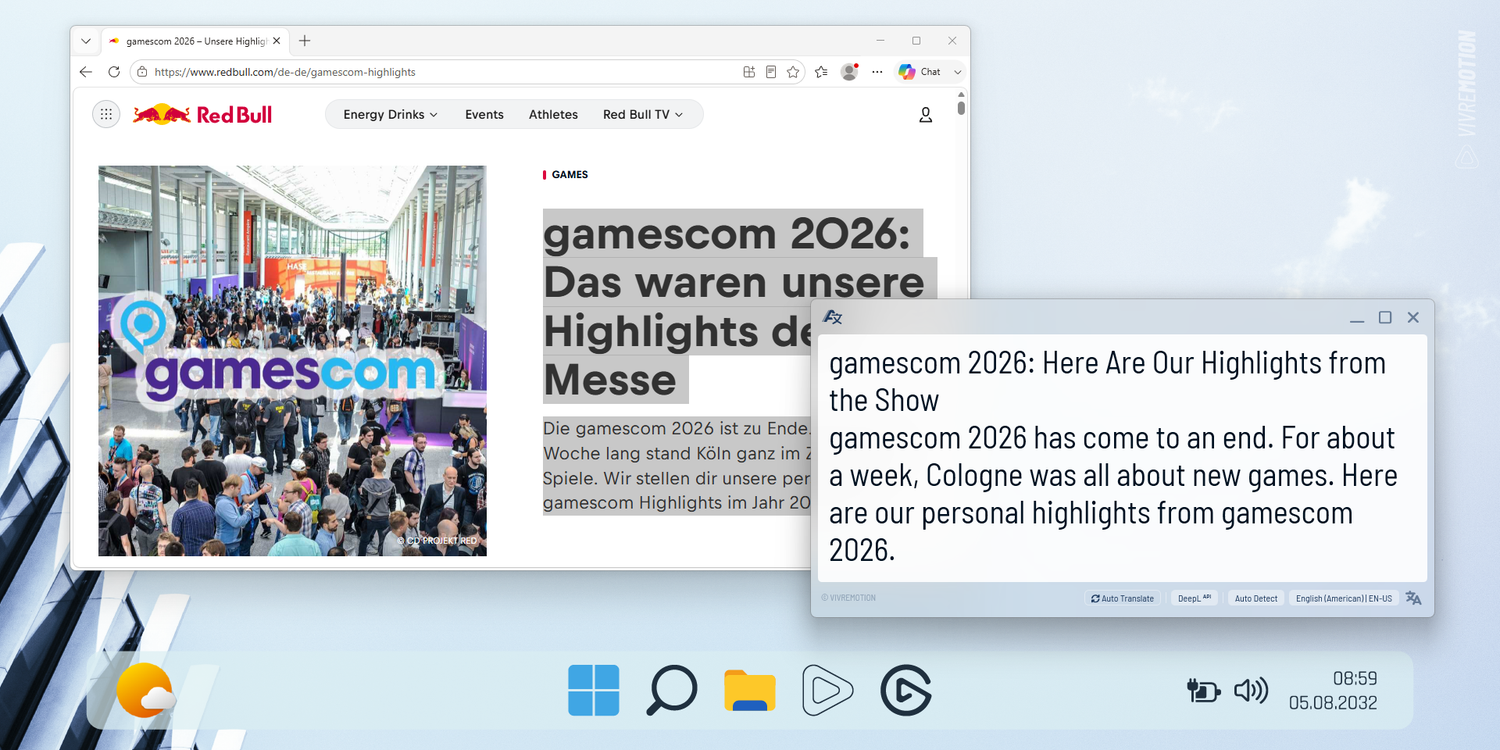Image resolution: width=1500 pixels, height=750 pixels.
Task: Close the gamescom 2026 browser tab
Action: point(277,41)
